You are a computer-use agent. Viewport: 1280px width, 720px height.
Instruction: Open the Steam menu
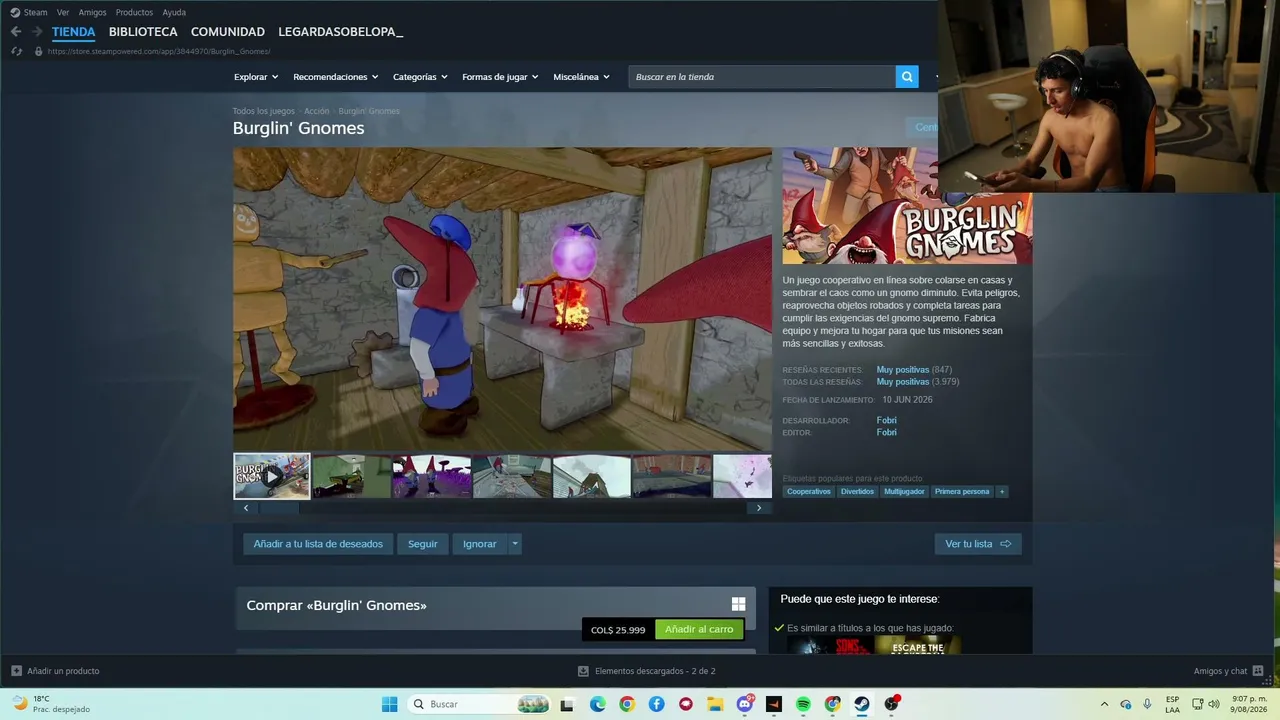click(35, 12)
